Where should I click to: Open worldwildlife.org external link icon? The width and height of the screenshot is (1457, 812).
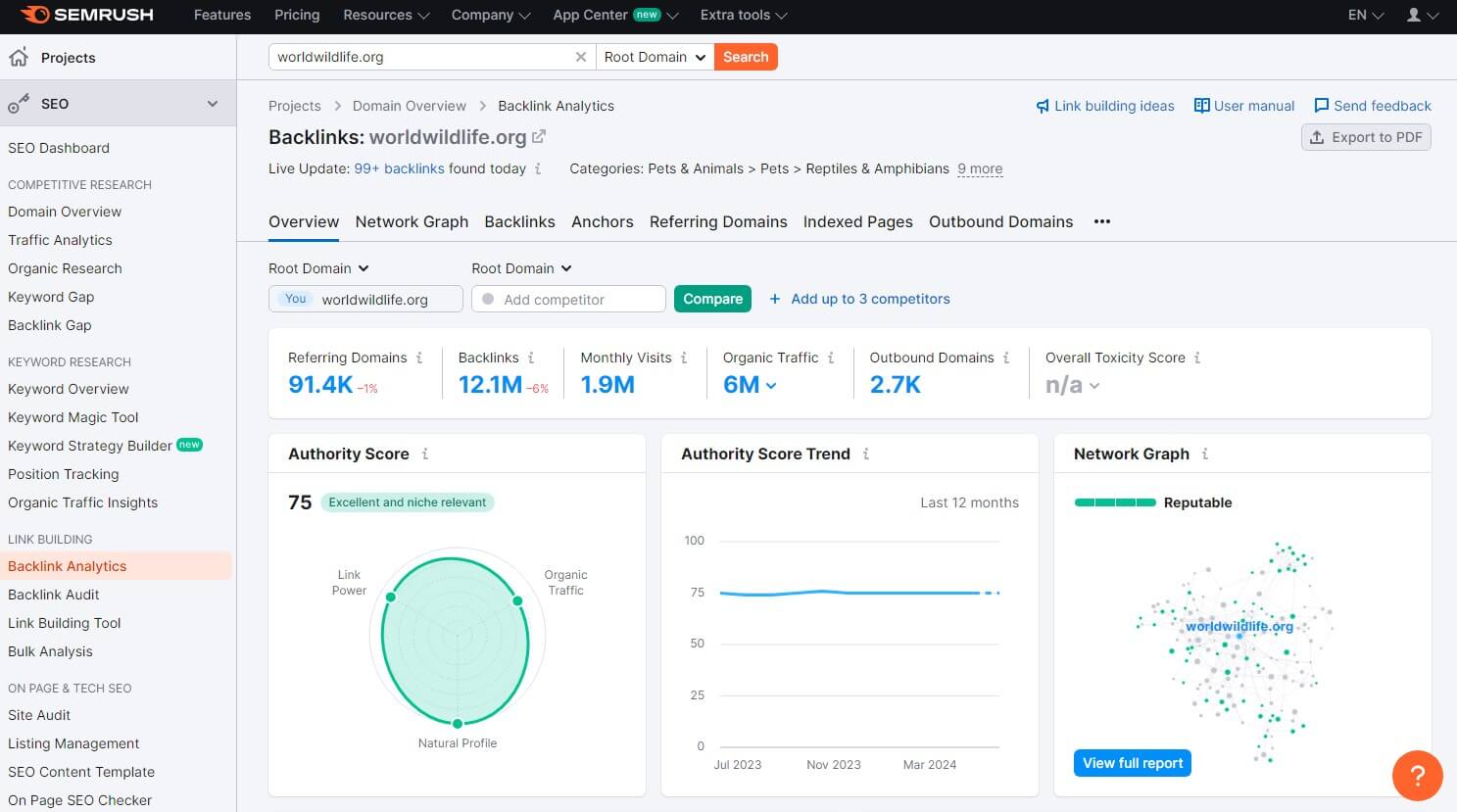pos(538,137)
